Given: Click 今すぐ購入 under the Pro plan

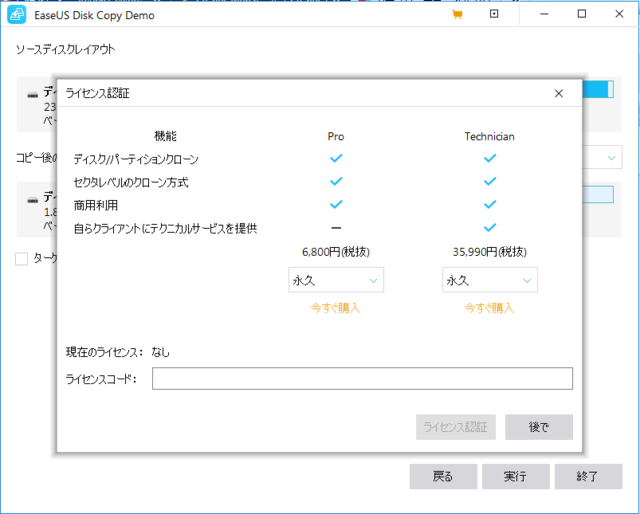Looking at the screenshot, I should coord(336,308).
